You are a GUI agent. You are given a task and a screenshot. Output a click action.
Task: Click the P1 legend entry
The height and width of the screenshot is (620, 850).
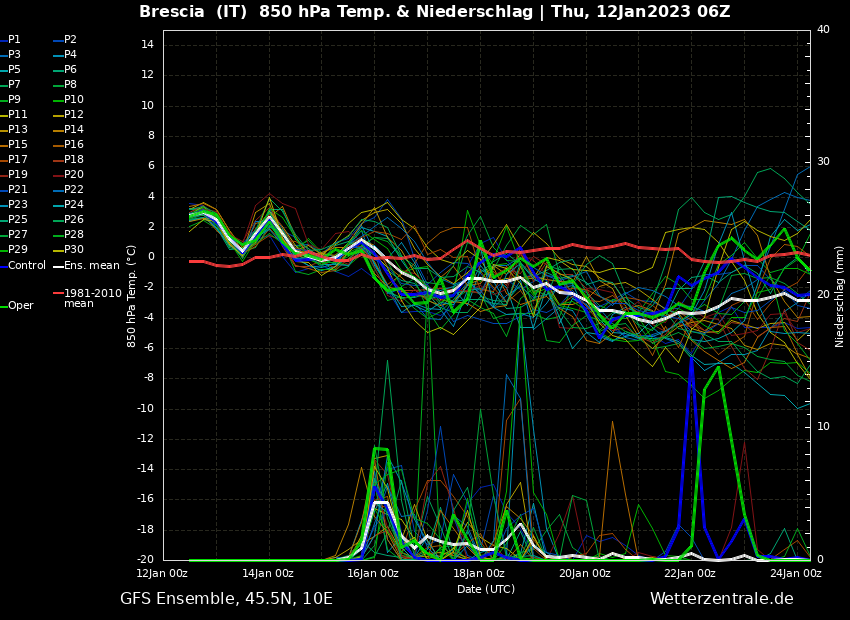(x=14, y=40)
